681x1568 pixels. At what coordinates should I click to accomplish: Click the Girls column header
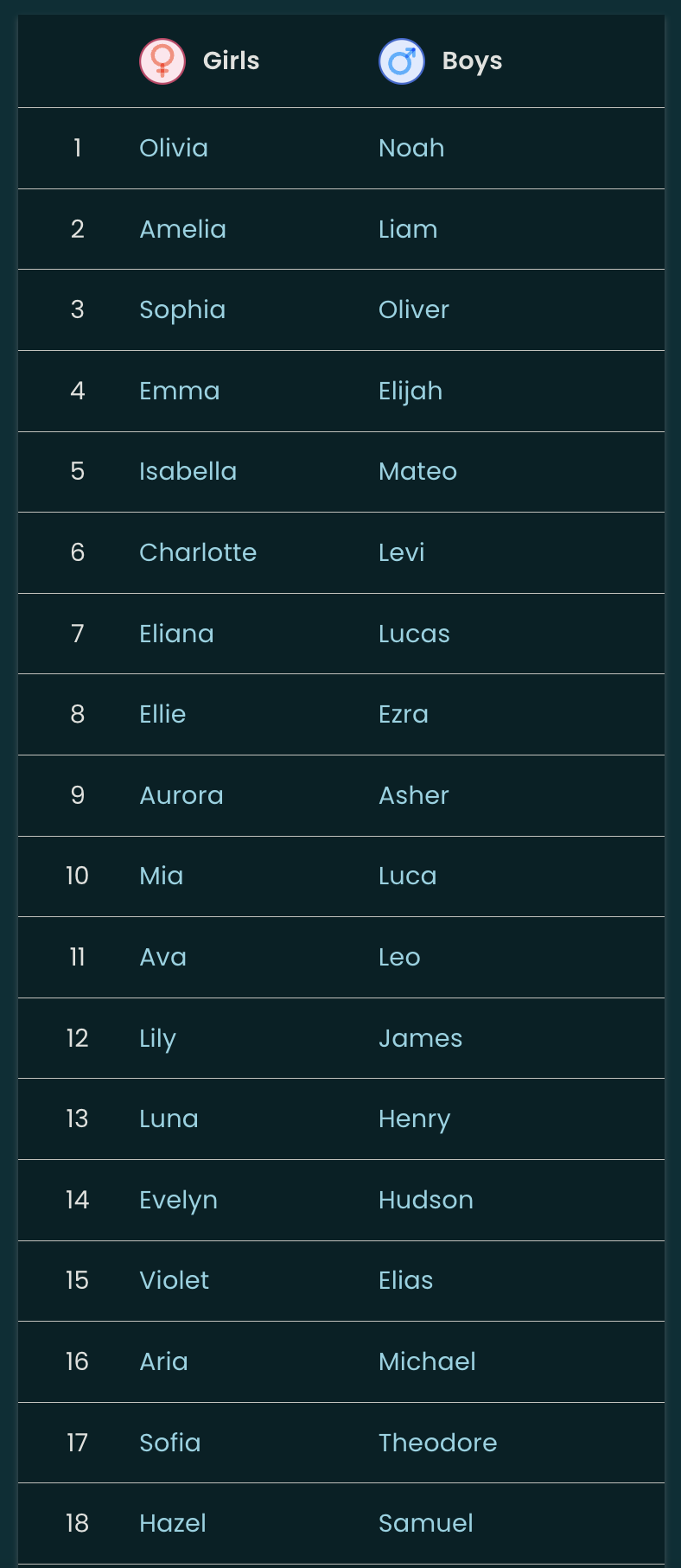231,61
